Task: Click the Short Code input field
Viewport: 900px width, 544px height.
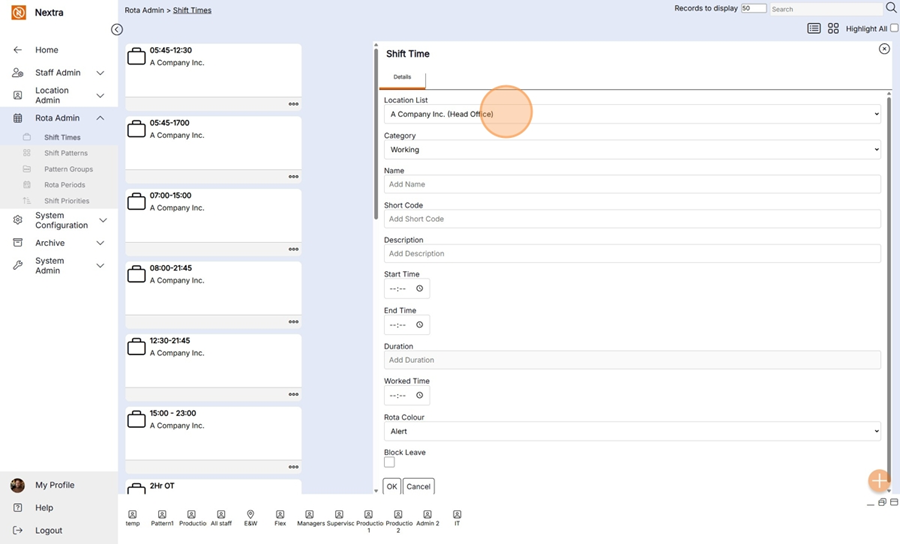Action: pyautogui.click(x=632, y=219)
